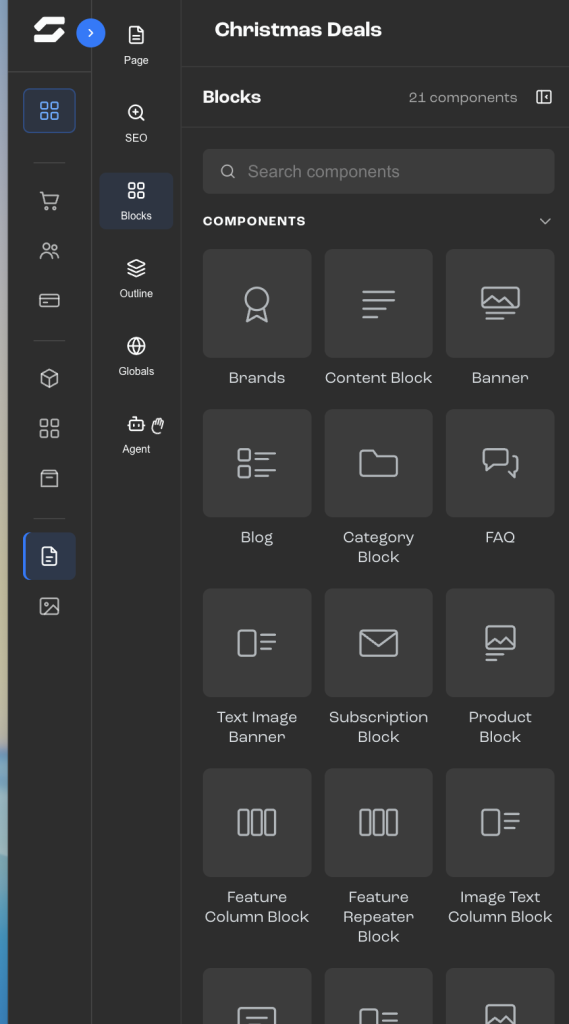This screenshot has height=1024, width=569.
Task: Switch to the Page tab
Action: point(136,46)
